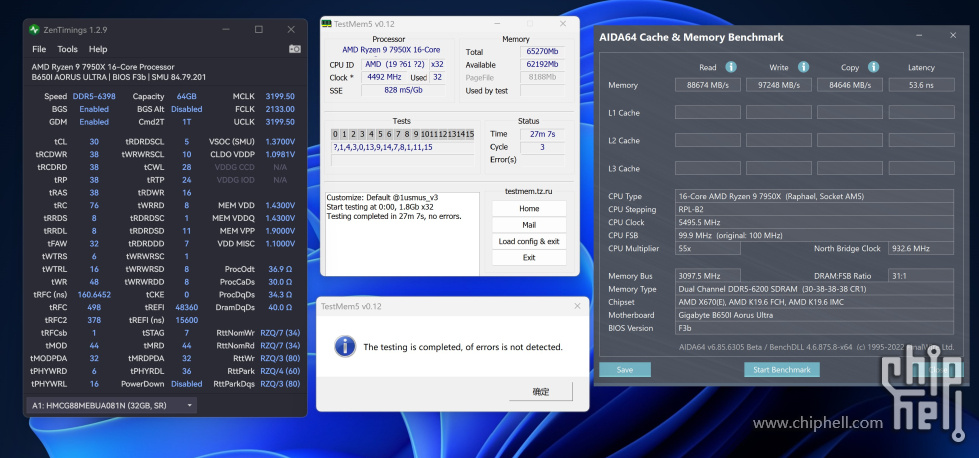Click the TestMem5 title bar app icon
The height and width of the screenshot is (458, 979).
tap(327, 24)
